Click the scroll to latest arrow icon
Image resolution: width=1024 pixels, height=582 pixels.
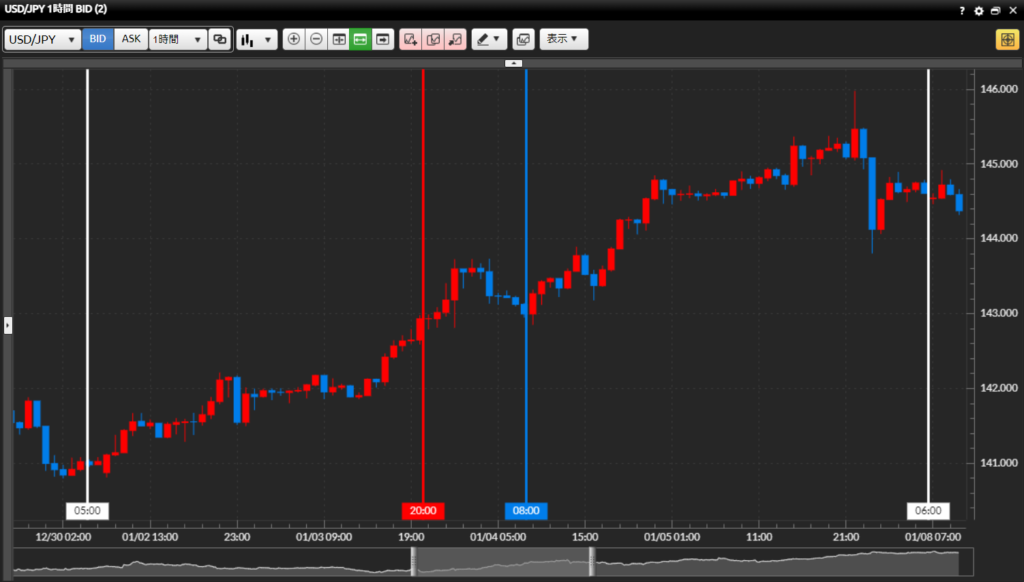(382, 39)
